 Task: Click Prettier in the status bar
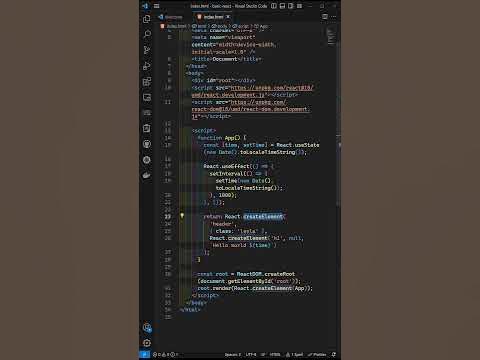pyautogui.click(x=317, y=354)
